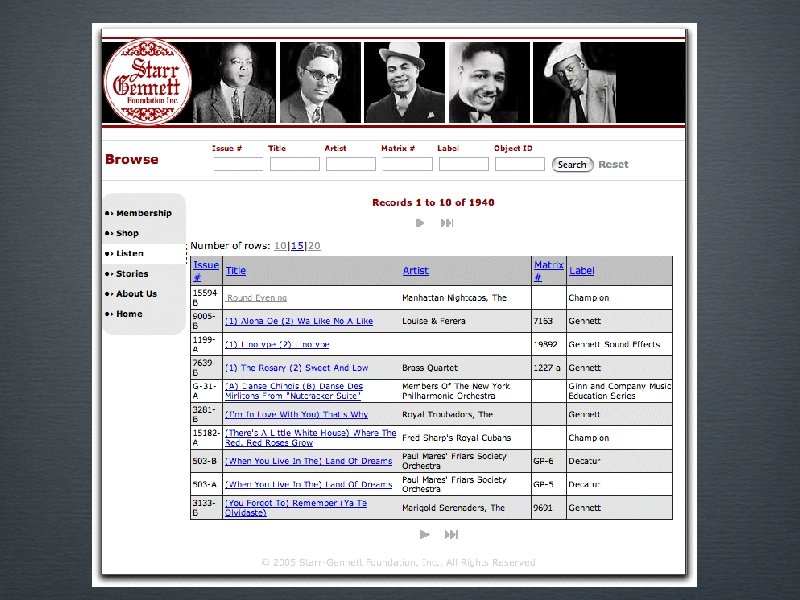Open '(I'm In Love With You) That's Why'
Viewport: 800px width, 600px height.
click(296, 414)
